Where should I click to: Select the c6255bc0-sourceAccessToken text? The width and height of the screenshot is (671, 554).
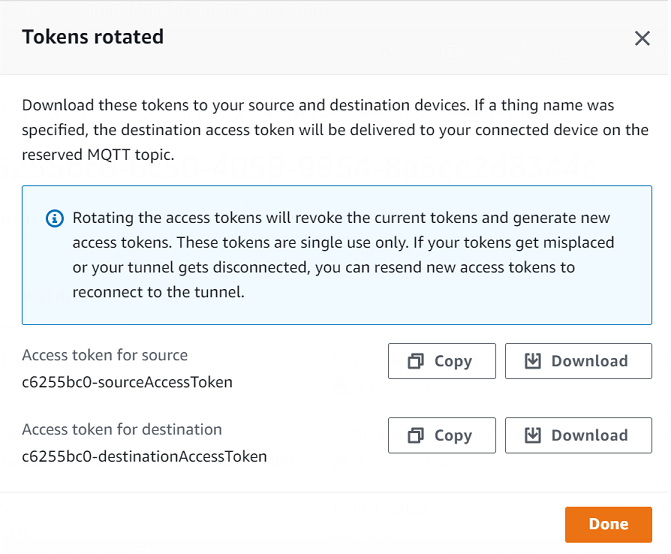[x=127, y=381]
